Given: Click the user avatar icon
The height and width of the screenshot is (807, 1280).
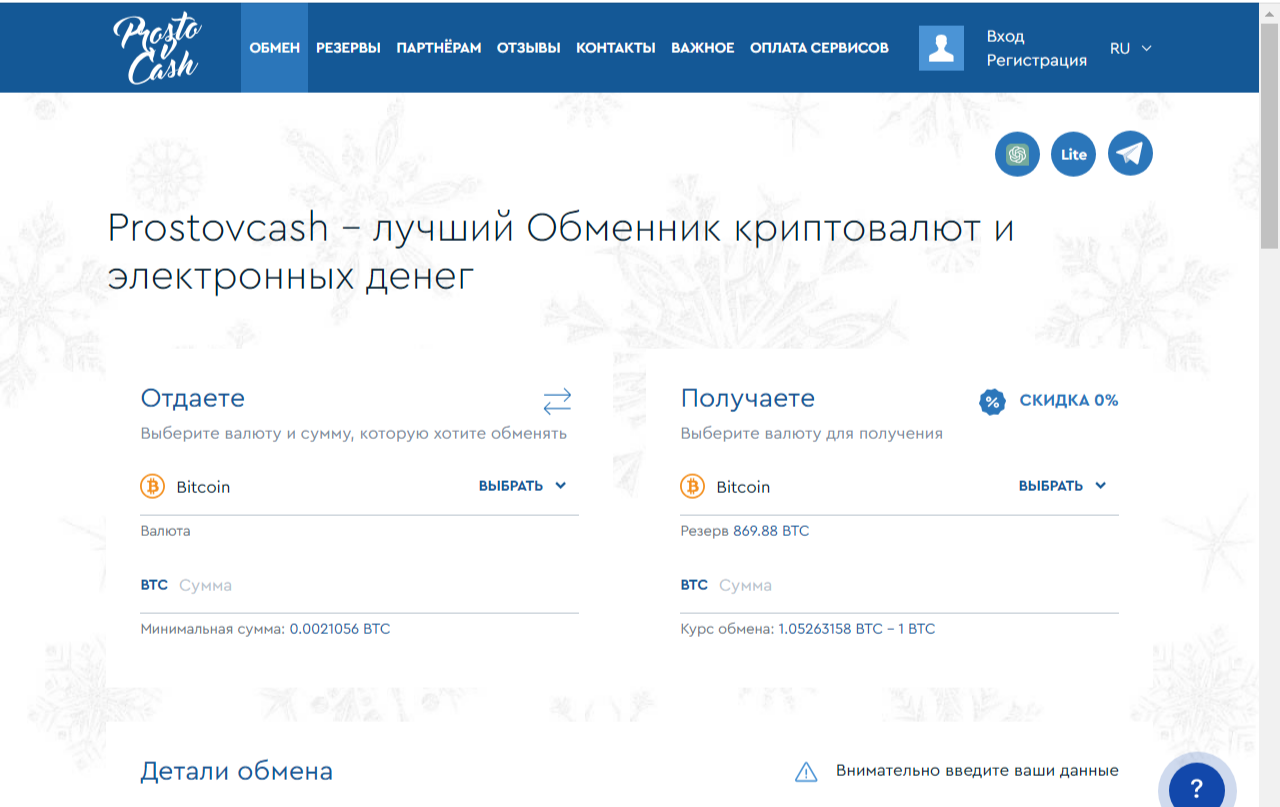Looking at the screenshot, I should (x=941, y=48).
